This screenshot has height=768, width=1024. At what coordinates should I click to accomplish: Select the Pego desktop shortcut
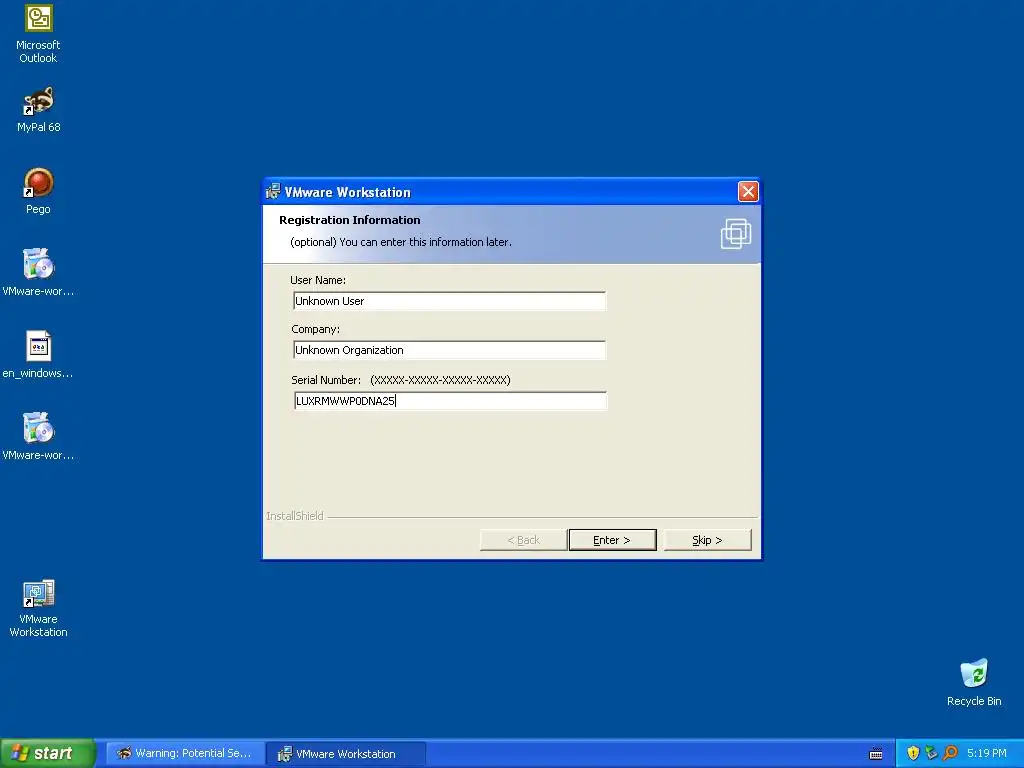click(39, 191)
